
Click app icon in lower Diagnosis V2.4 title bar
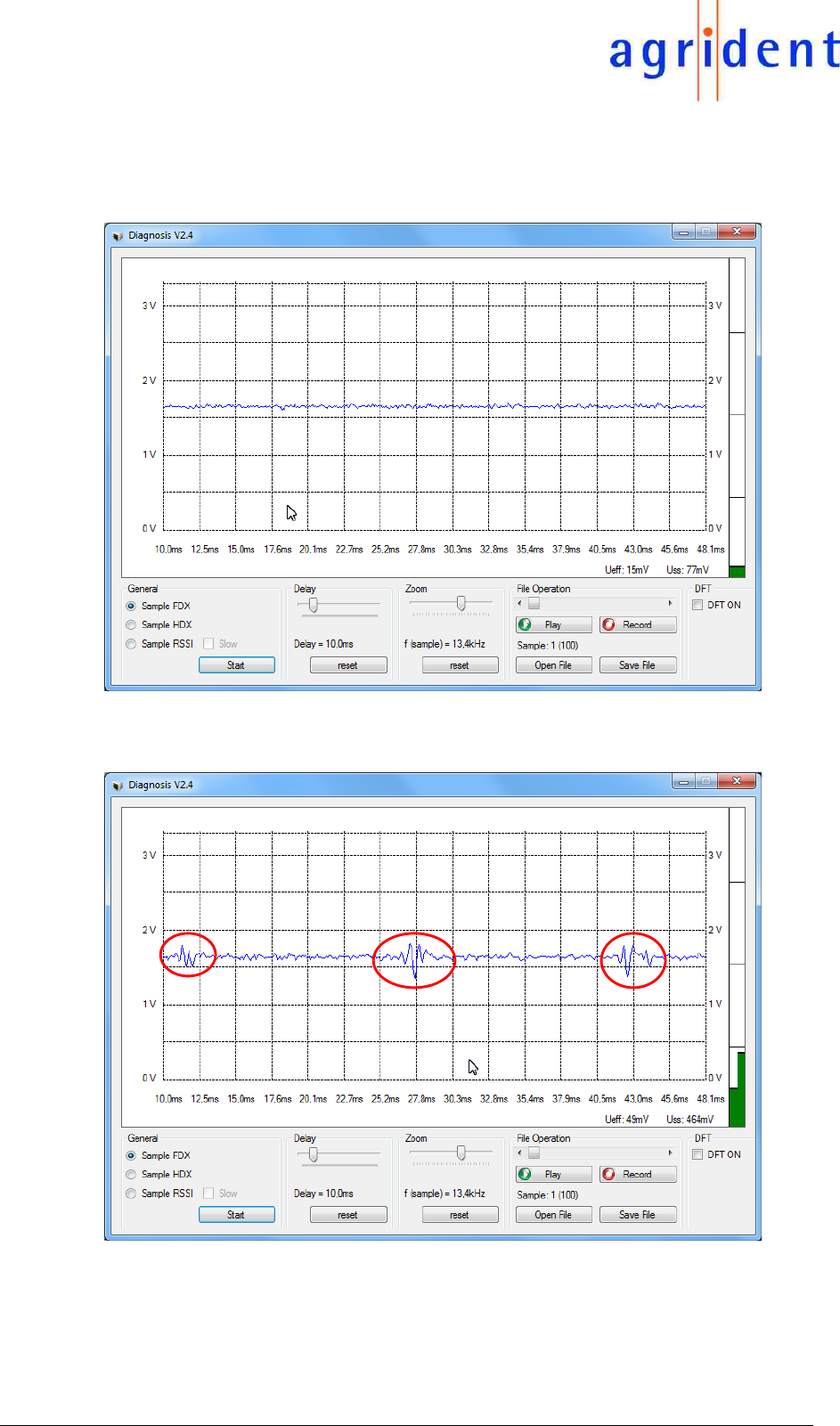(118, 786)
